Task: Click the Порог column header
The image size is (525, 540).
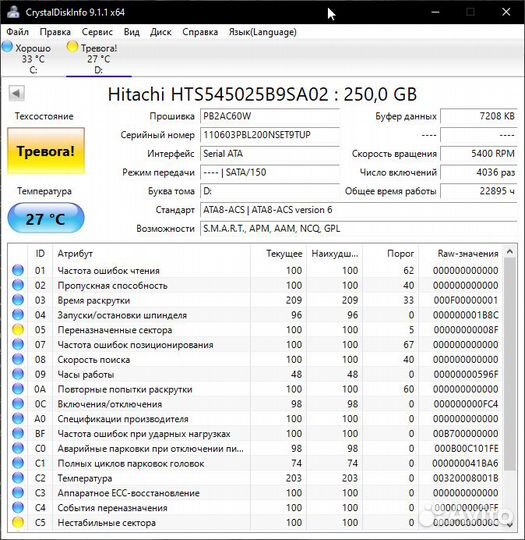Action: [x=390, y=254]
